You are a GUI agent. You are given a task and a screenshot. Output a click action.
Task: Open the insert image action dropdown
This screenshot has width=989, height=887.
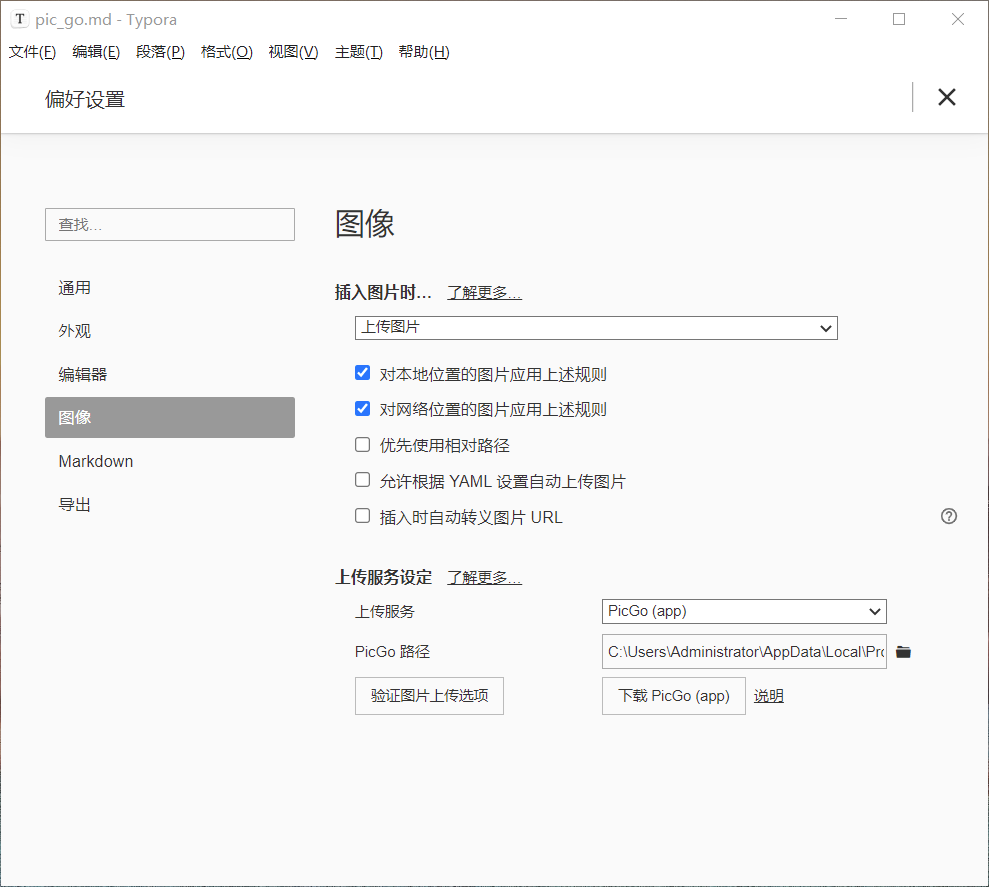pyautogui.click(x=596, y=328)
